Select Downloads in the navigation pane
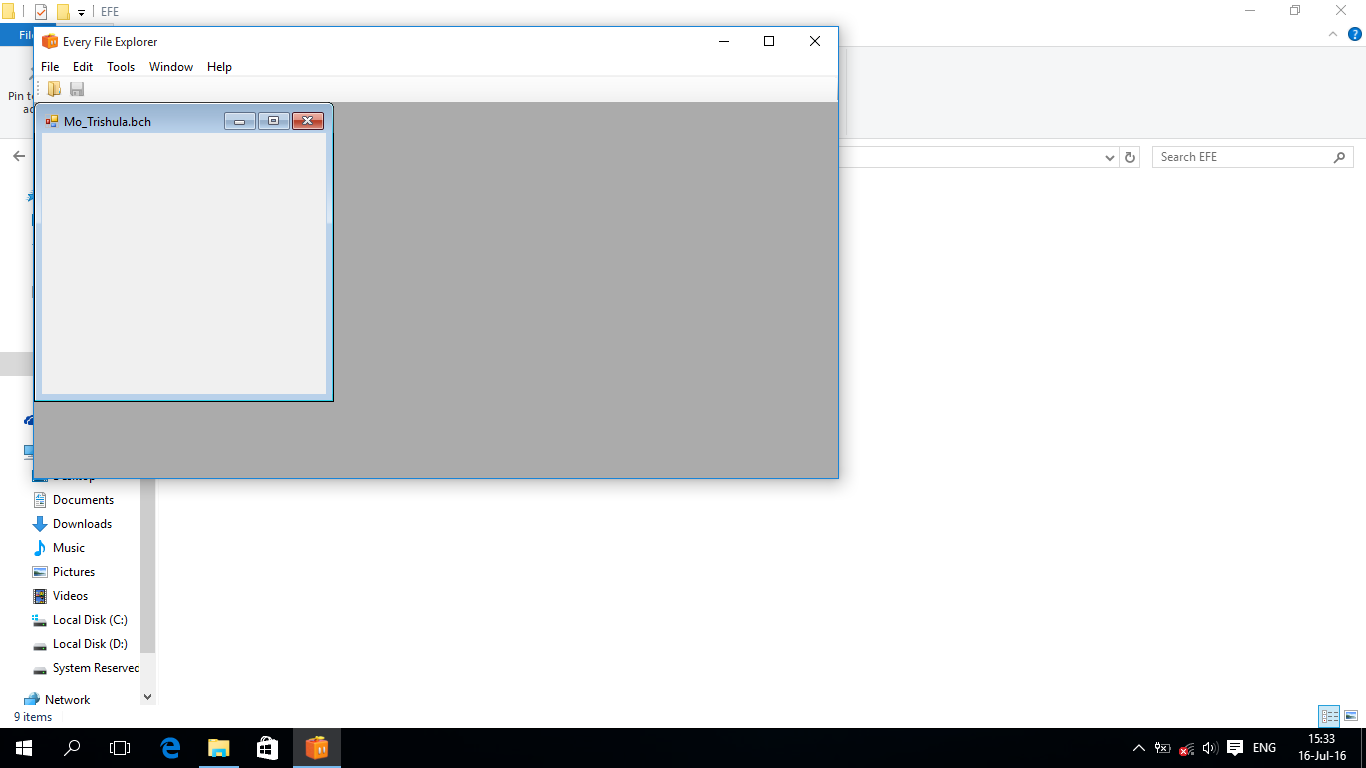Image resolution: width=1366 pixels, height=768 pixels. click(x=82, y=524)
